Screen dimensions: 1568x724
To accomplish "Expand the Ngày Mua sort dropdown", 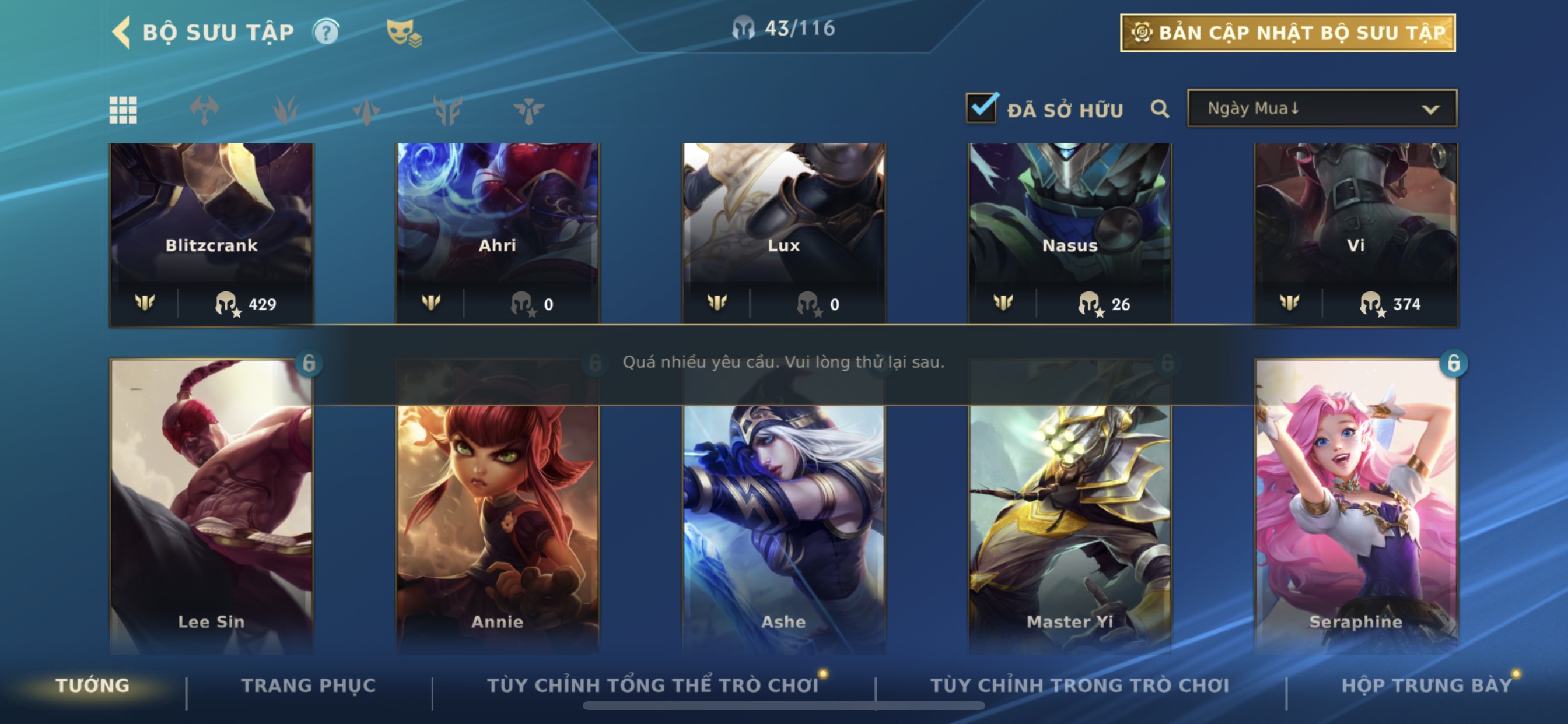I will click(1321, 108).
